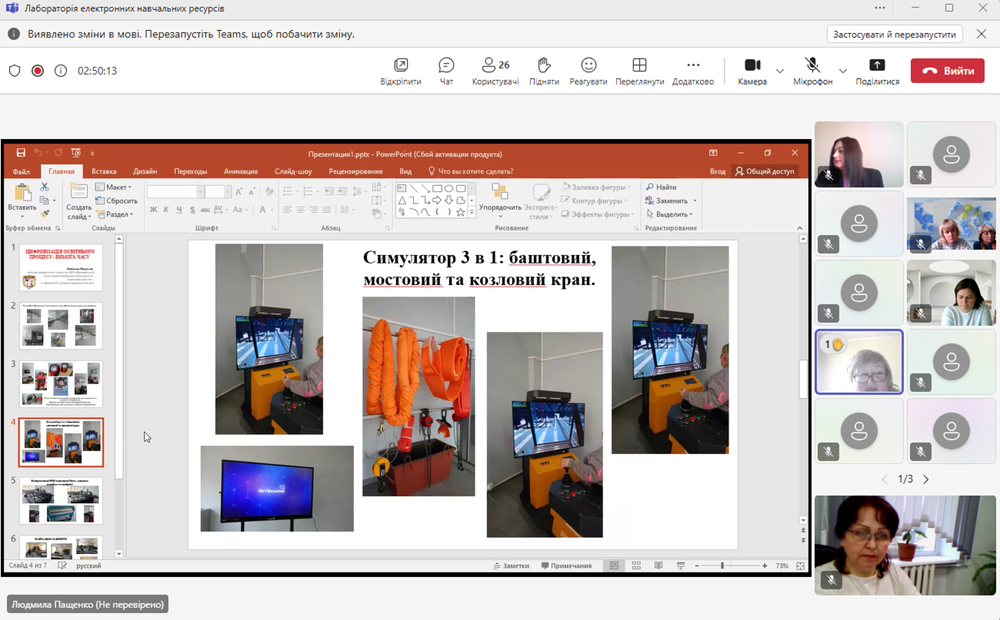Leave the meeting with Вийти button
Image resolution: width=1000 pixels, height=620 pixels.
point(947,71)
